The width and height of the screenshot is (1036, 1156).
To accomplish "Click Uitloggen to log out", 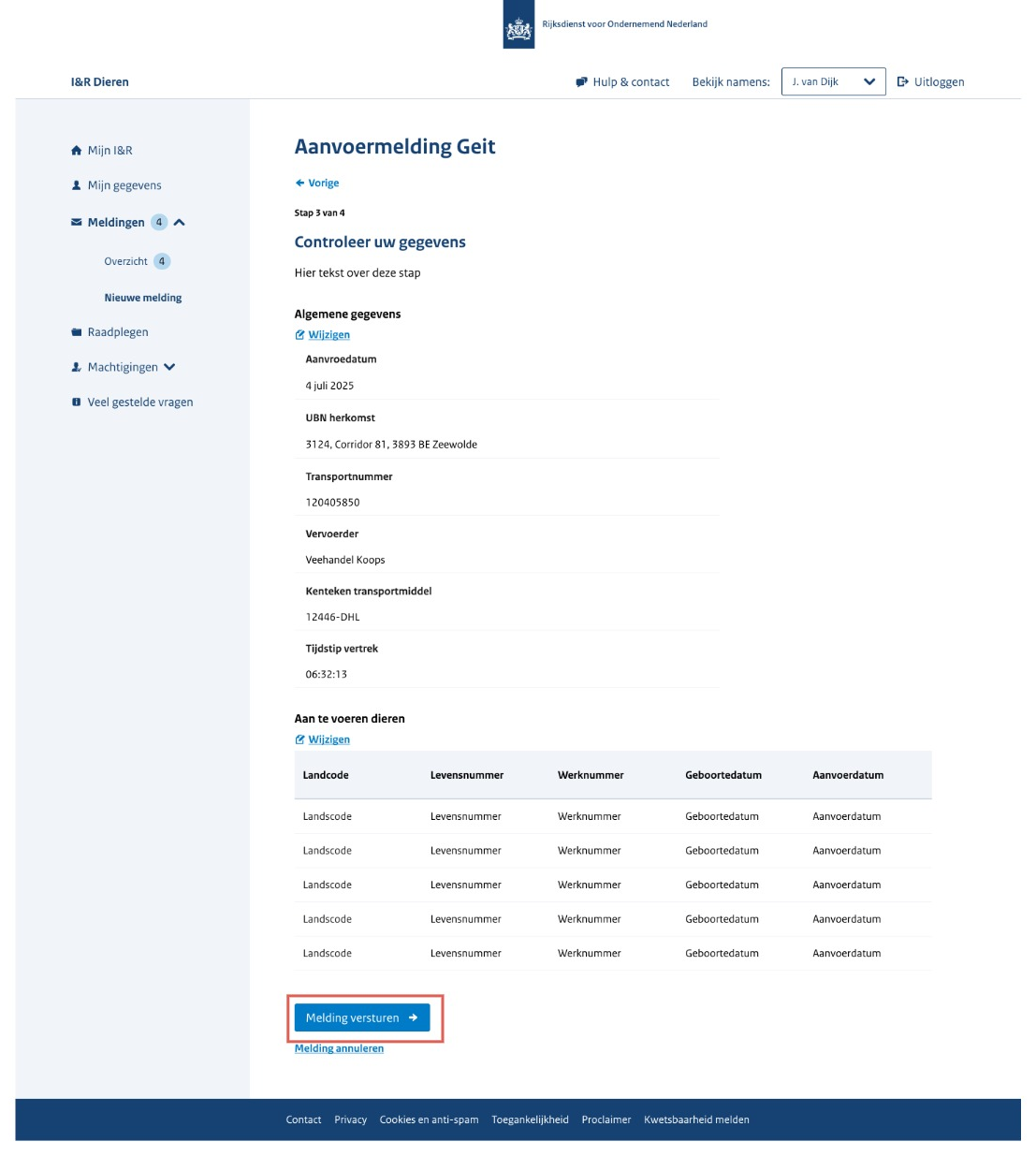I will [x=939, y=82].
